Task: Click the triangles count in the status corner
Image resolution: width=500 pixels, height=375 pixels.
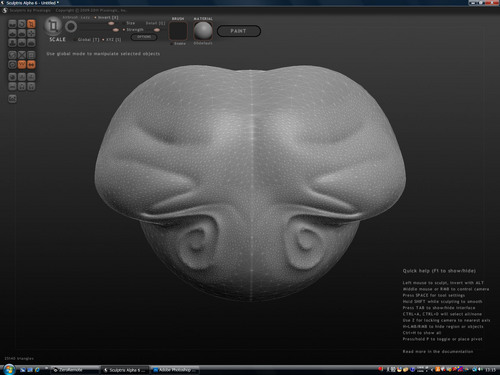Action: (19, 358)
